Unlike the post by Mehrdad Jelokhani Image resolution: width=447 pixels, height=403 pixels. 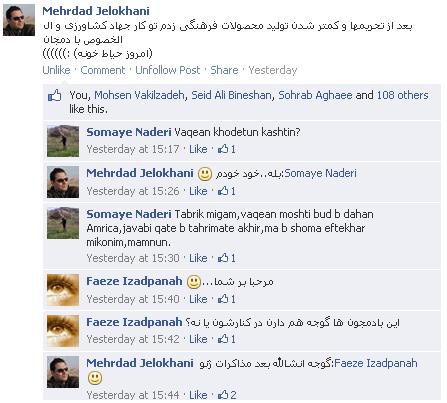[56, 70]
